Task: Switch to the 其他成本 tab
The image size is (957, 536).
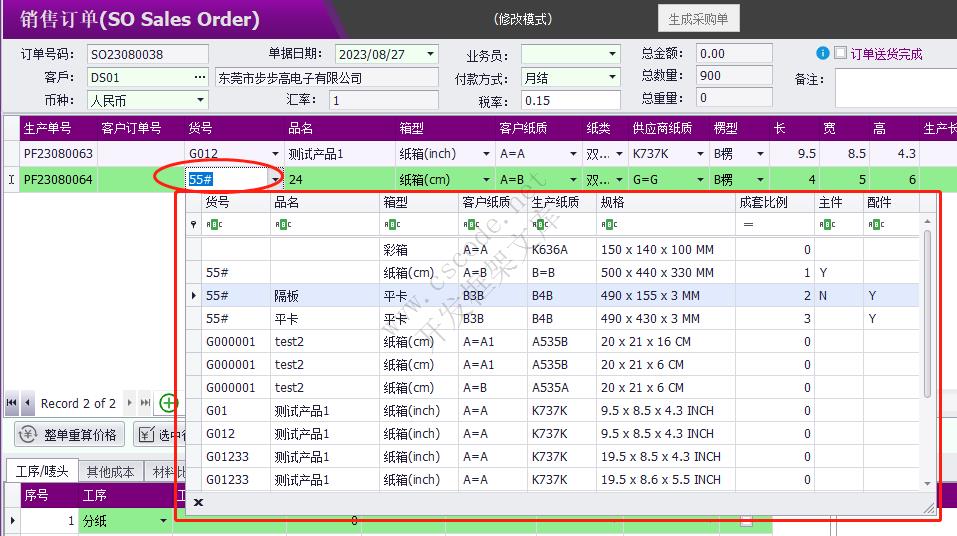Action: point(111,472)
